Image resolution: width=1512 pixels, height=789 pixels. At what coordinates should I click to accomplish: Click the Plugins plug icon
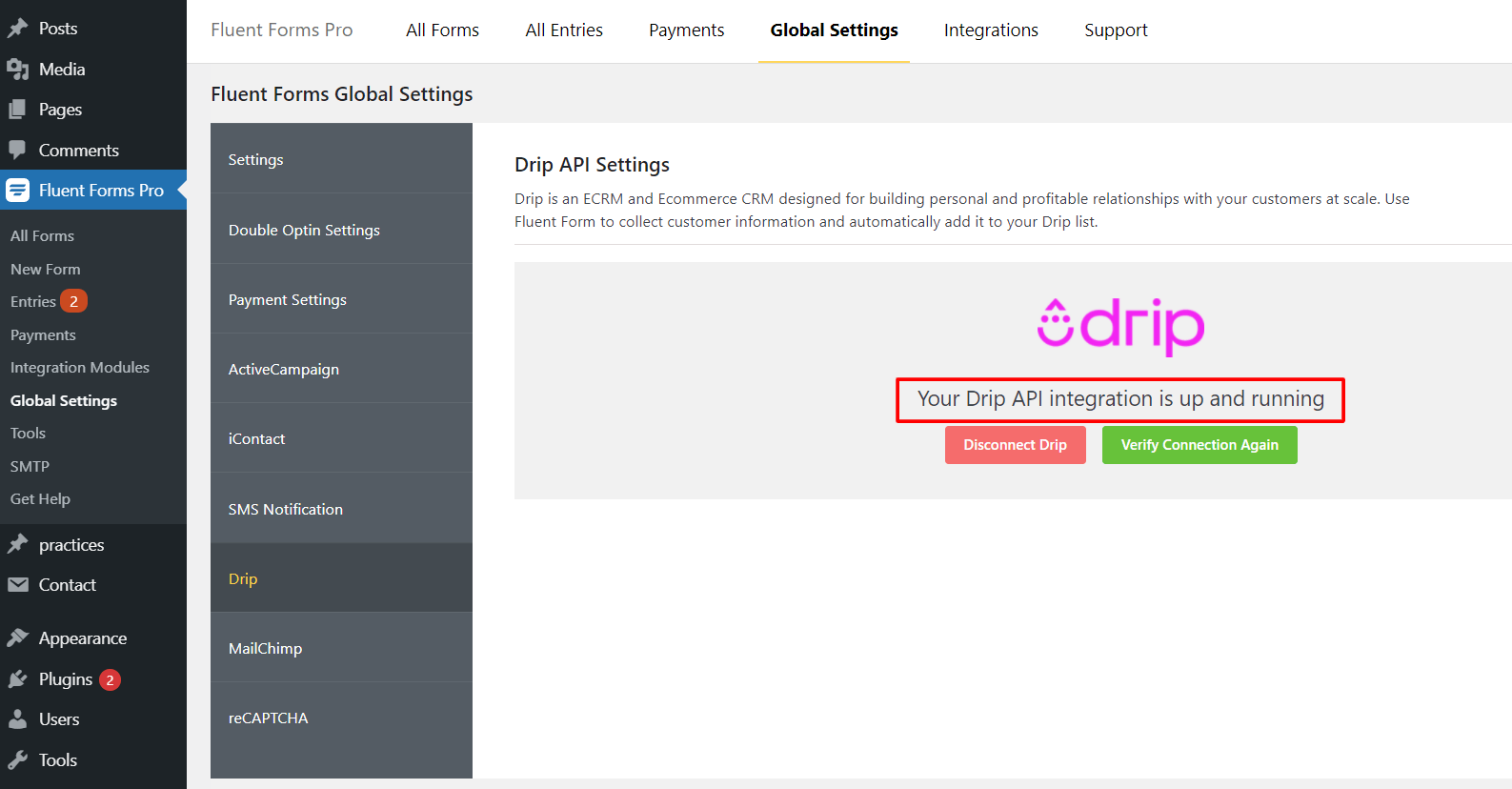click(18, 679)
